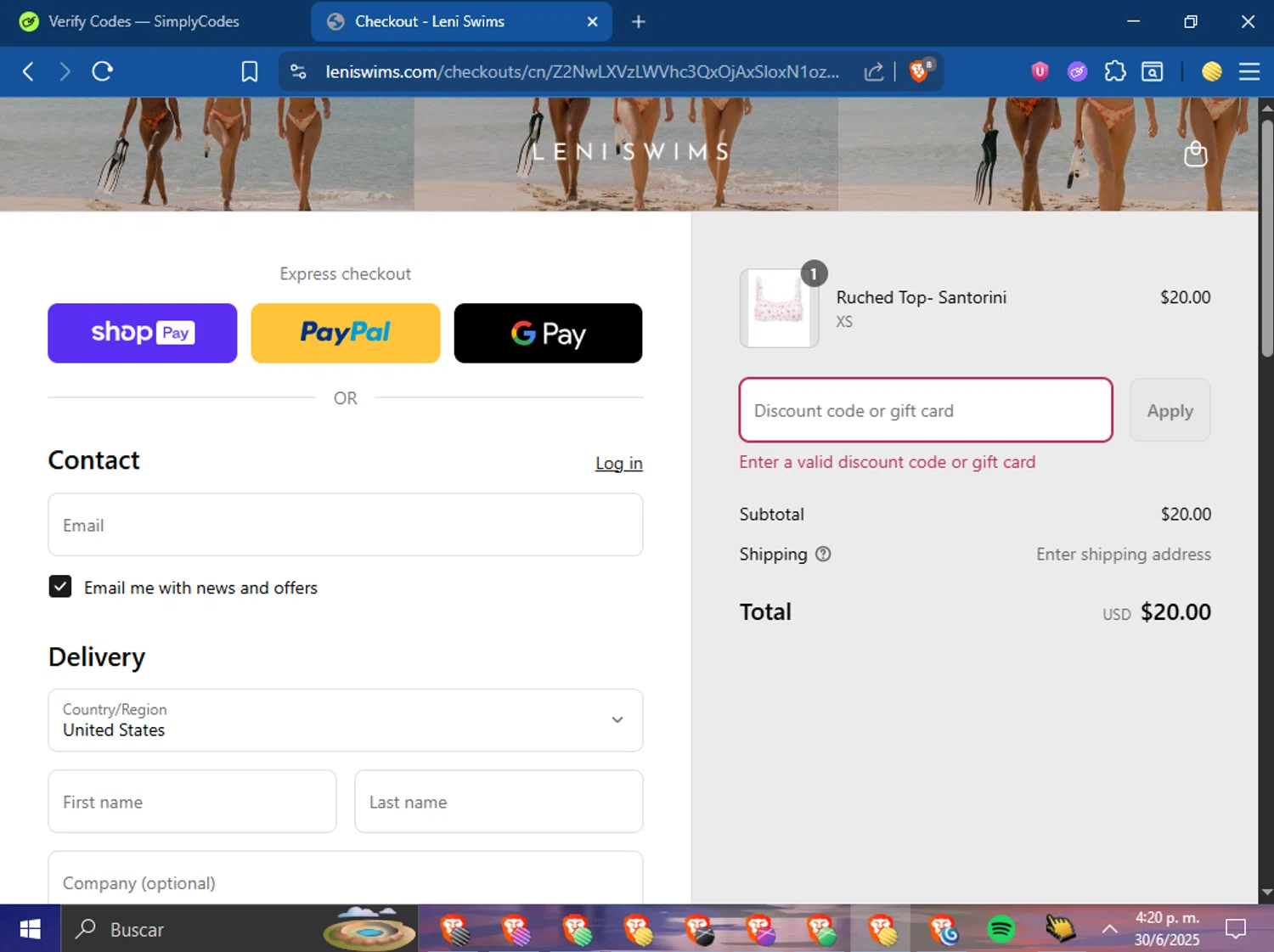Screen dimensions: 1274x952
Task: Click the Discount code or gift card field
Action: 926,410
